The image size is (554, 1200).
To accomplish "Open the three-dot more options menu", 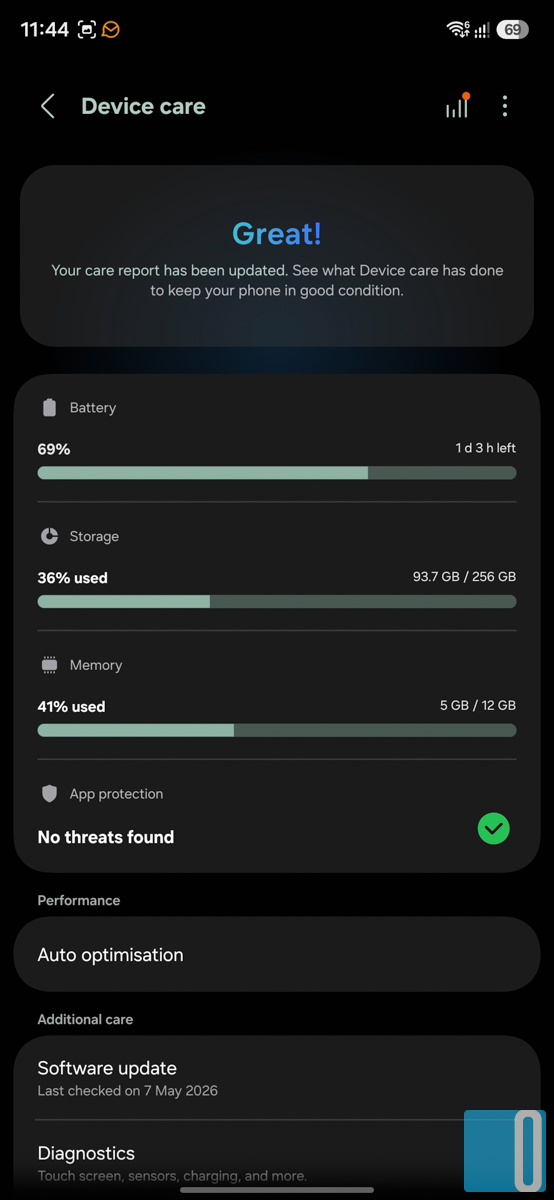I will 505,106.
